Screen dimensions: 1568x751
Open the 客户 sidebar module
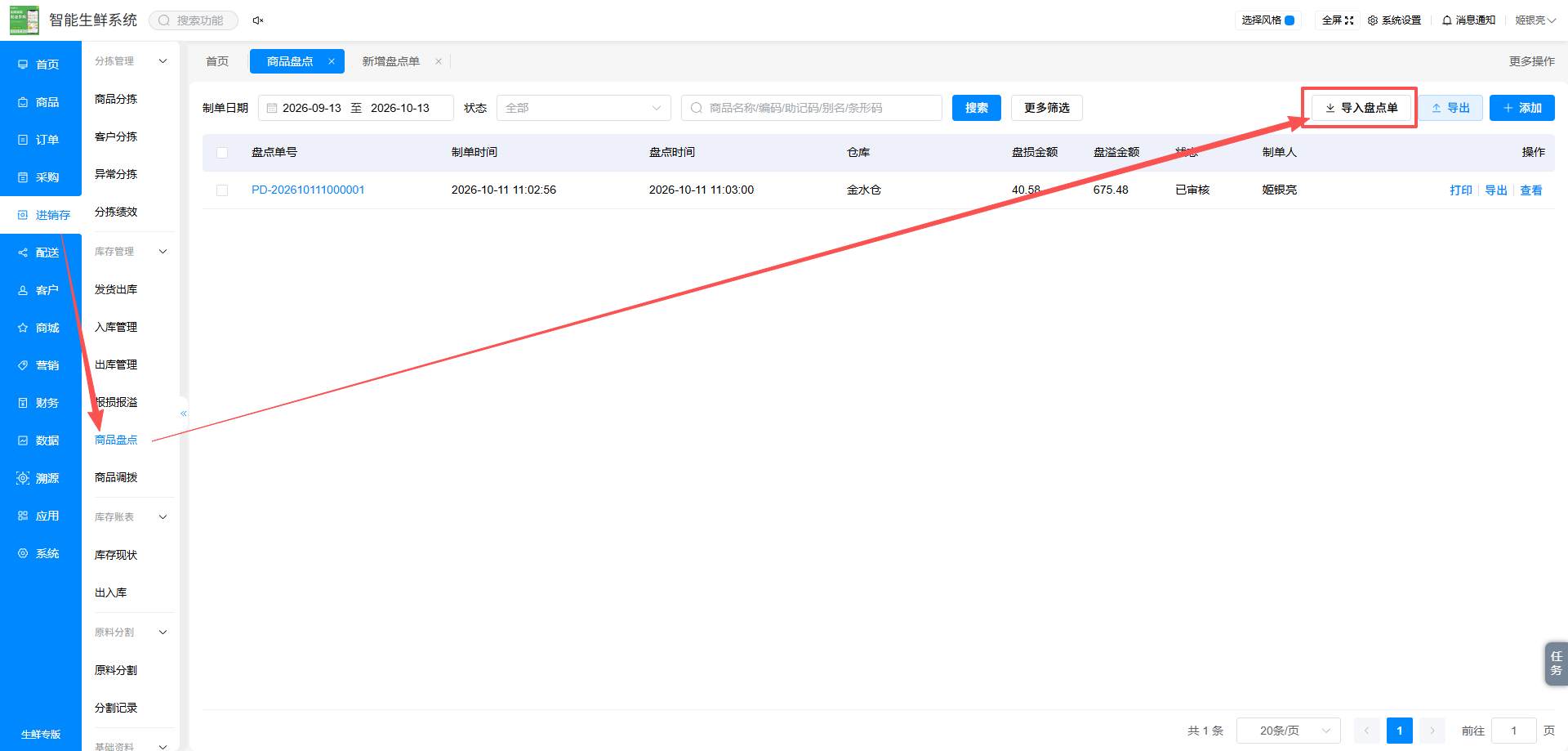40,290
